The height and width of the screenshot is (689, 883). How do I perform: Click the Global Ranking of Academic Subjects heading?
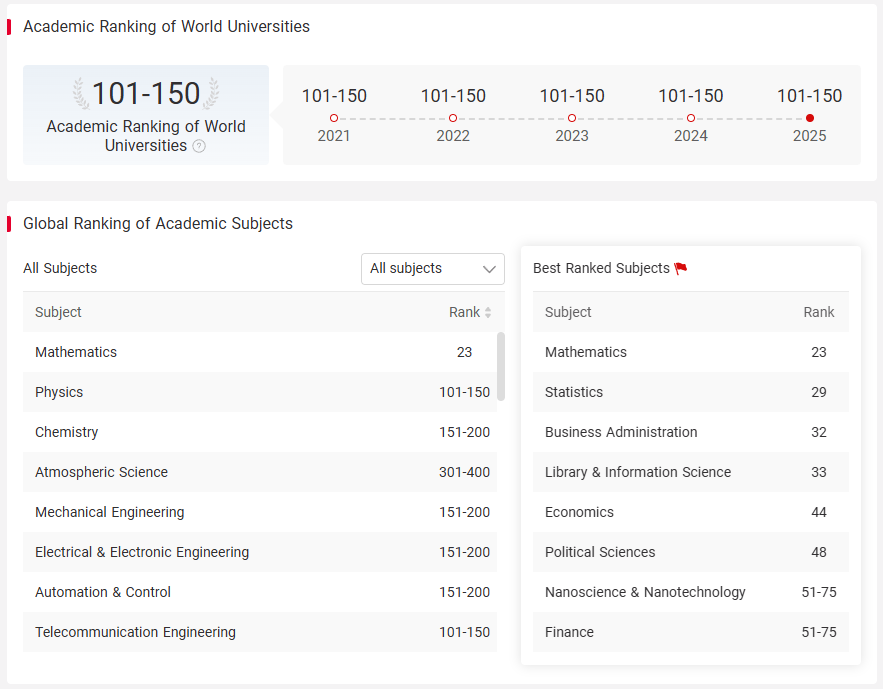(158, 223)
